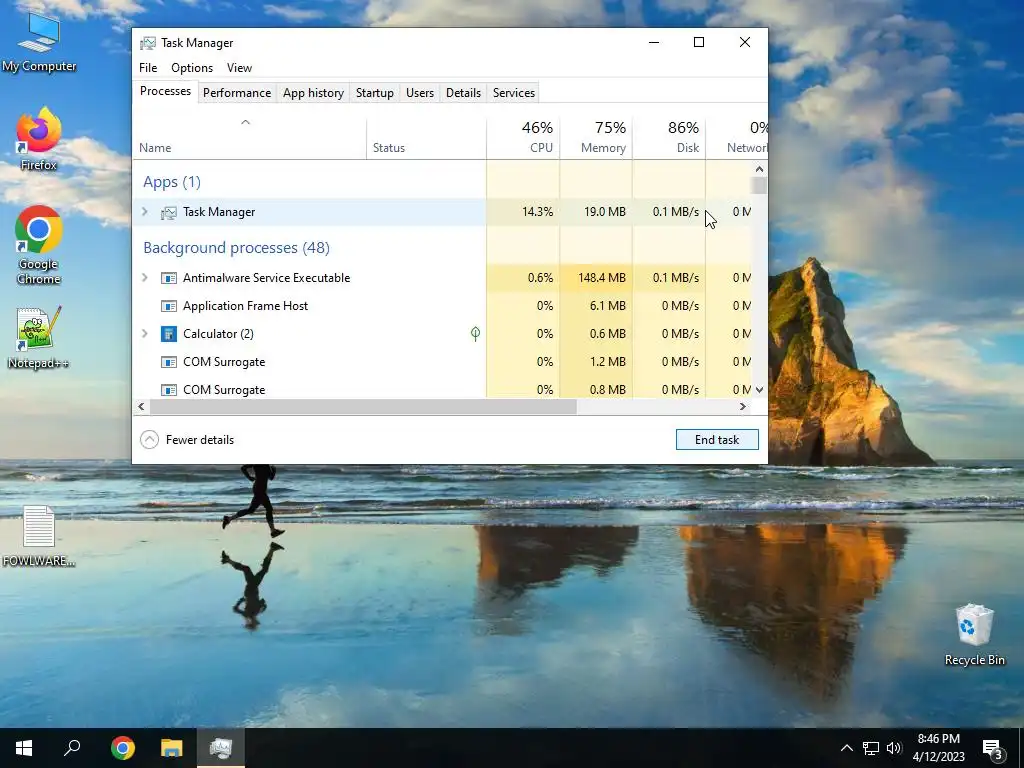
Task: Click vertical scrollbar up arrow
Action: (759, 169)
